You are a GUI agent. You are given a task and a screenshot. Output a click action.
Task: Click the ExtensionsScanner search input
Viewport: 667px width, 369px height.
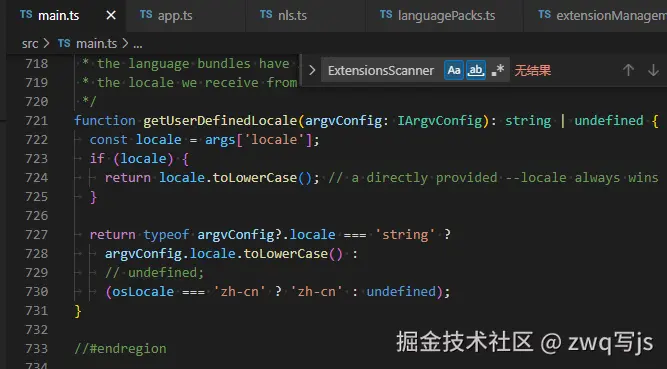381,70
